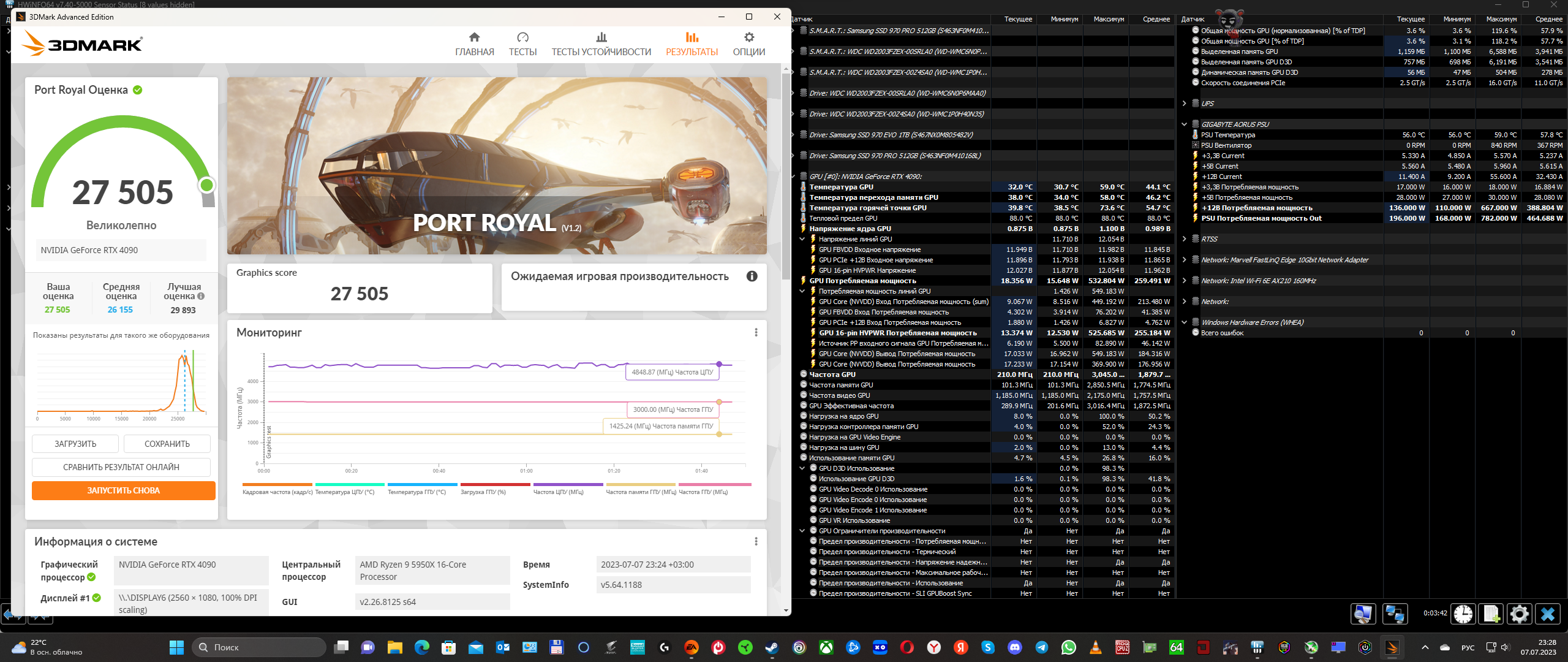1568x662 pixels.
Task: Click the HWiNFO reset clock icon
Action: 1463,614
